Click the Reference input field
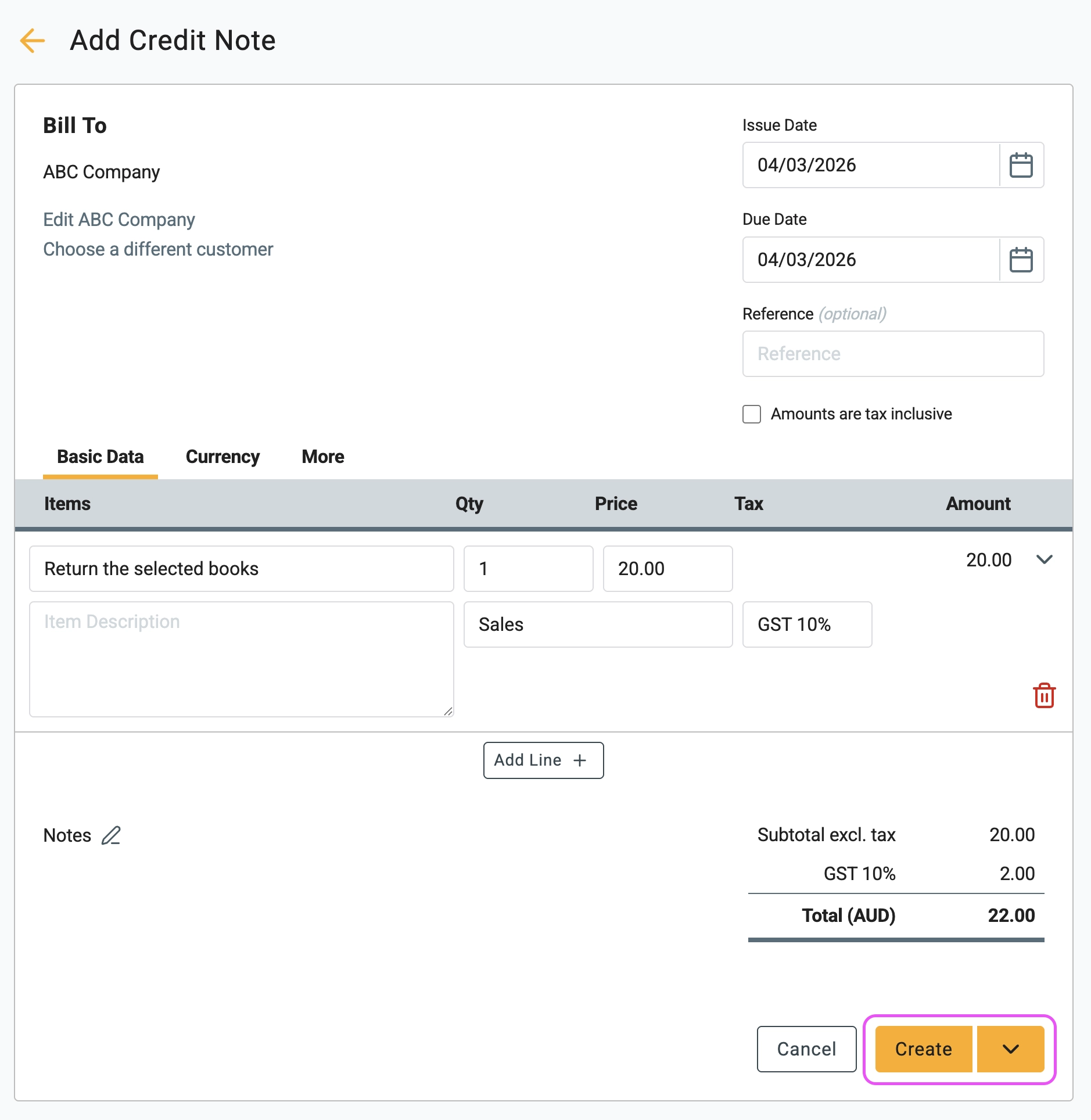 click(892, 353)
